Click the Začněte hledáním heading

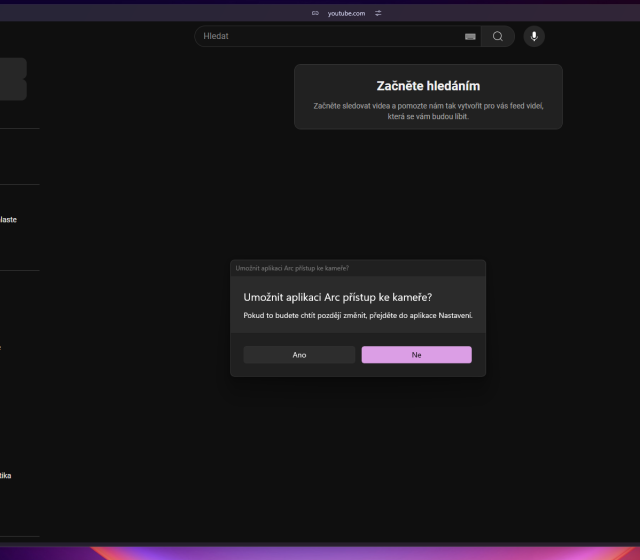pyautogui.click(x=428, y=86)
